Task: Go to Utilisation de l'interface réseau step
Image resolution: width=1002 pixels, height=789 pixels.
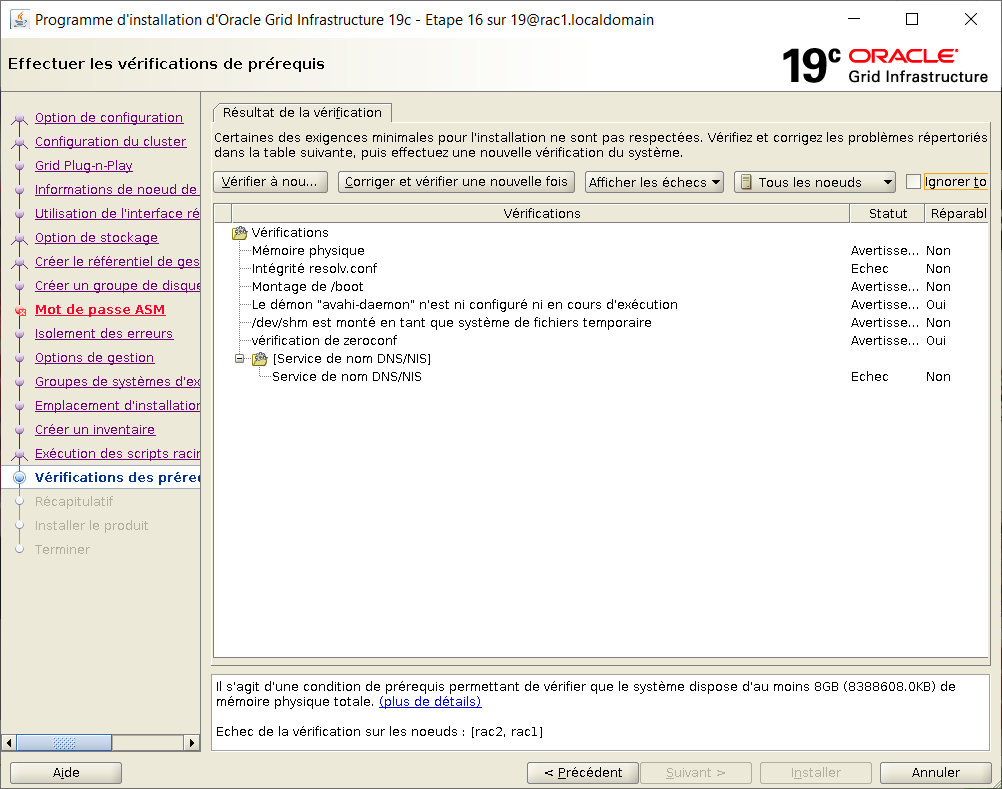Action: [117, 214]
